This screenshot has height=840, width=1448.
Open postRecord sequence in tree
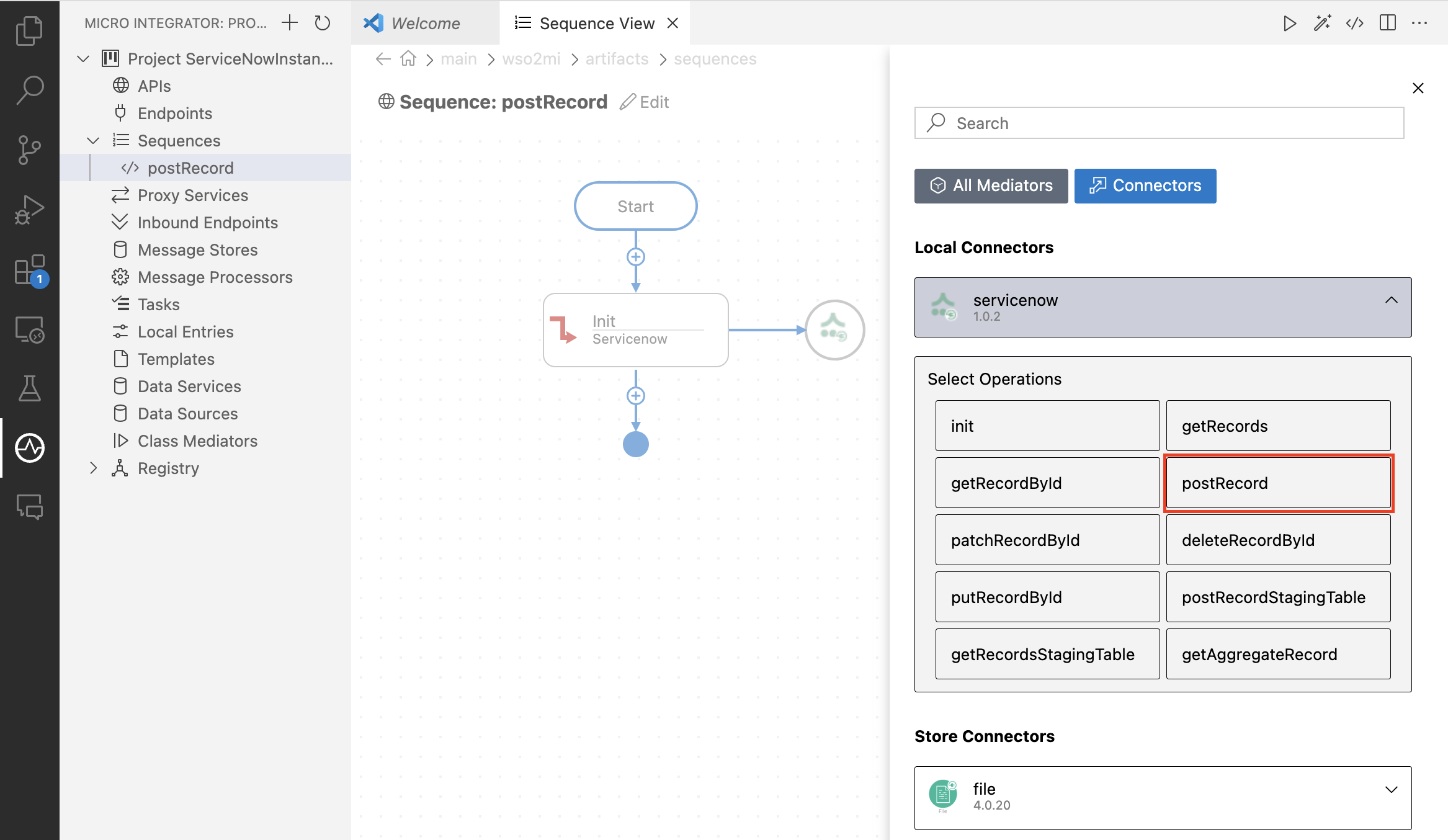coord(205,168)
